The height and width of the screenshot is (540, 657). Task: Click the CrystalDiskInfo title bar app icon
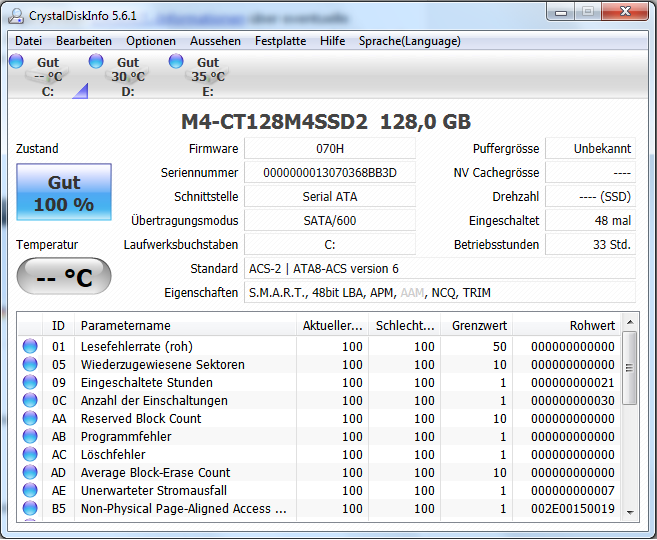coord(17,16)
